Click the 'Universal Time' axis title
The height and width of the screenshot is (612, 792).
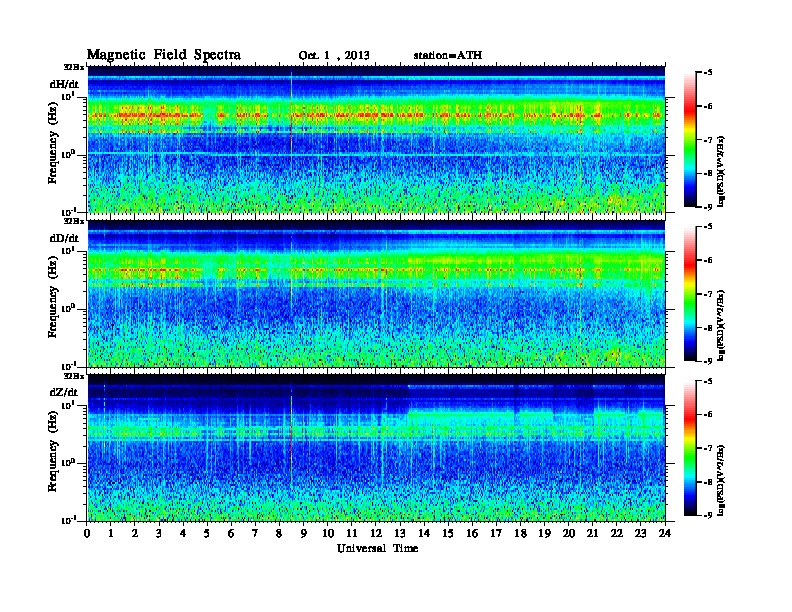pos(377,548)
